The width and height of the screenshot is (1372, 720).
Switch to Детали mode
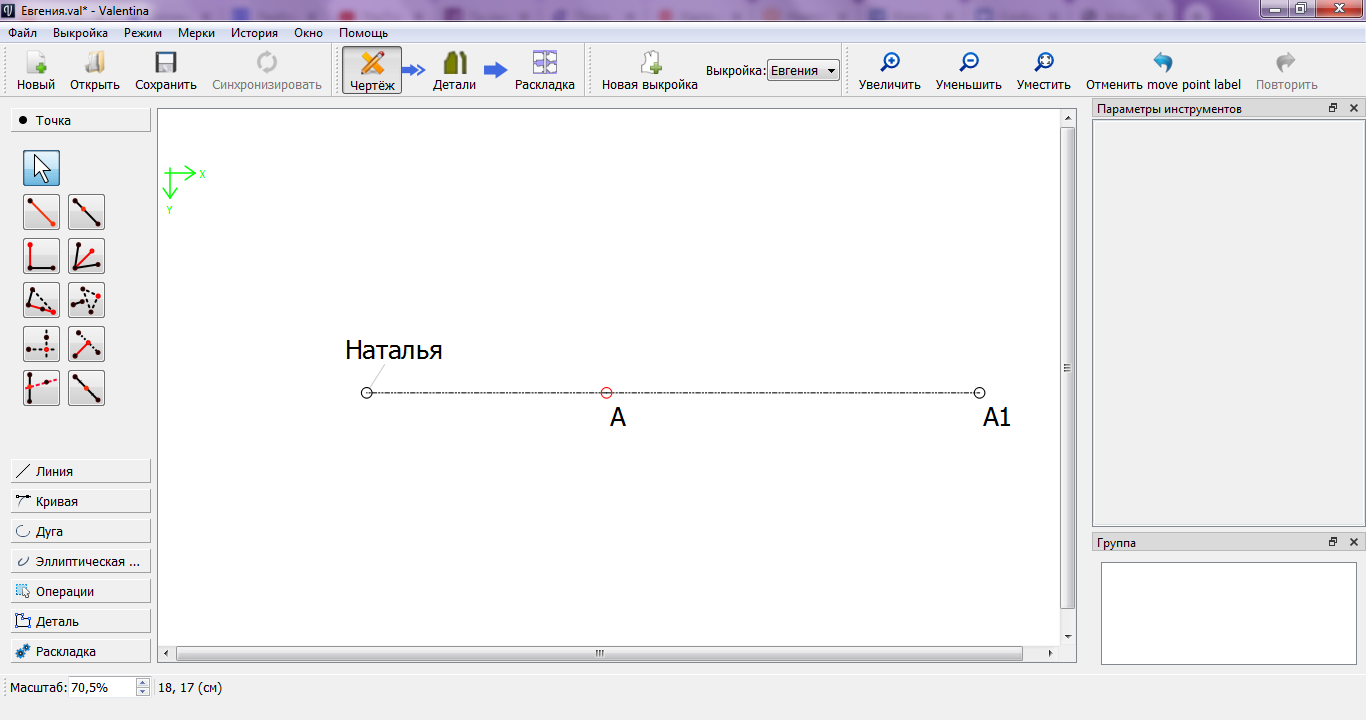(454, 71)
